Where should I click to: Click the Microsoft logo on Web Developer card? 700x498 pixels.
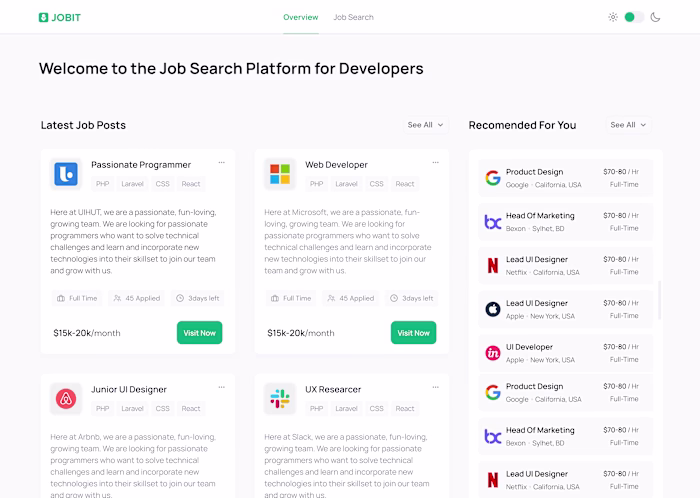tap(280, 174)
